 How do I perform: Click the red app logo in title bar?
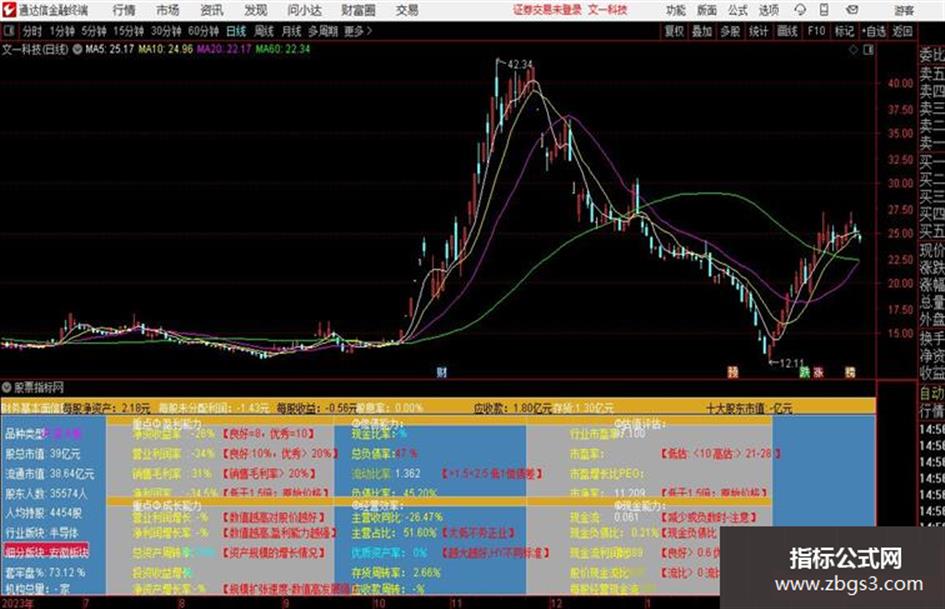9,10
